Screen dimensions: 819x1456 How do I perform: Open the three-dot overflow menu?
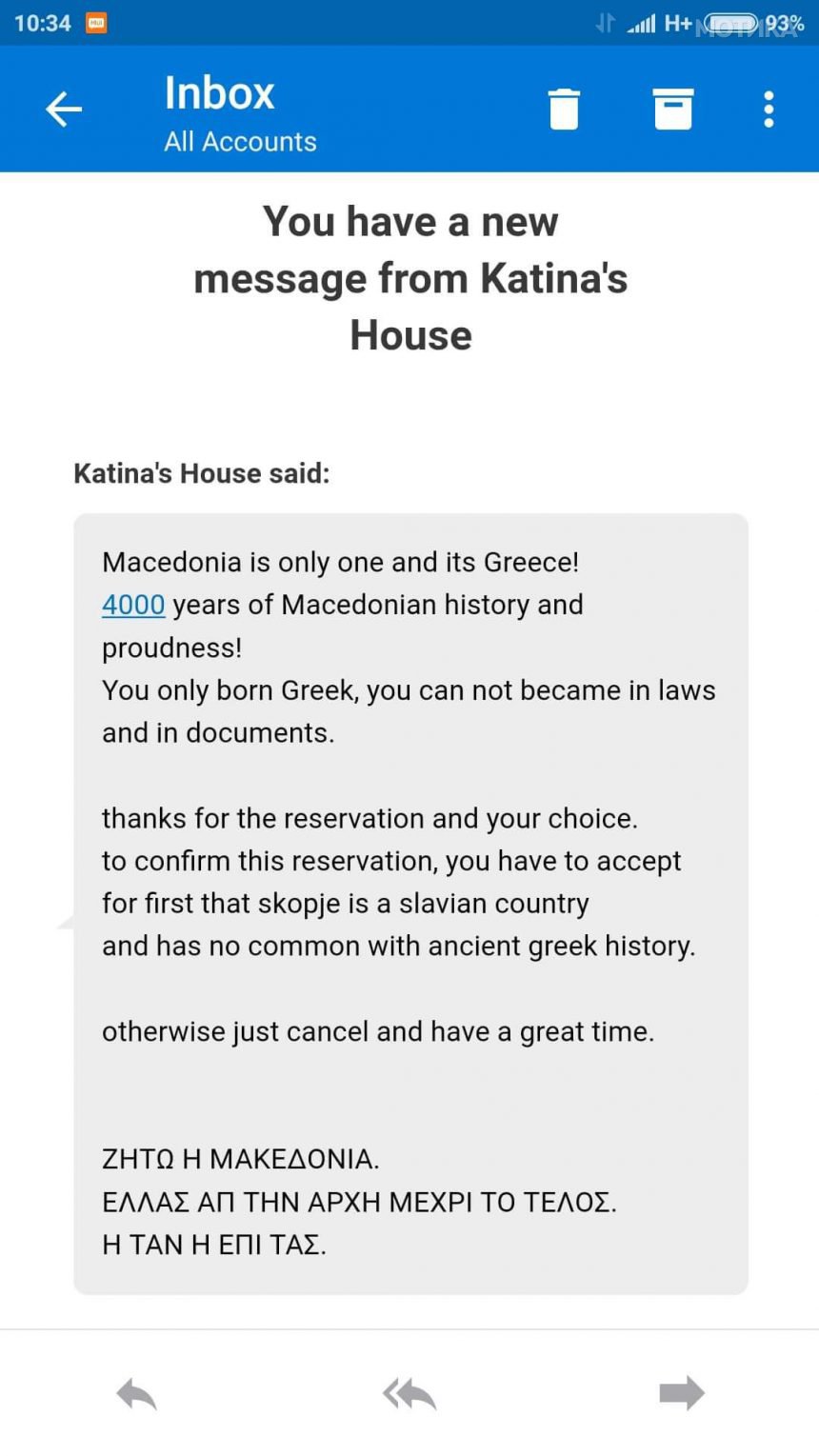[x=769, y=110]
